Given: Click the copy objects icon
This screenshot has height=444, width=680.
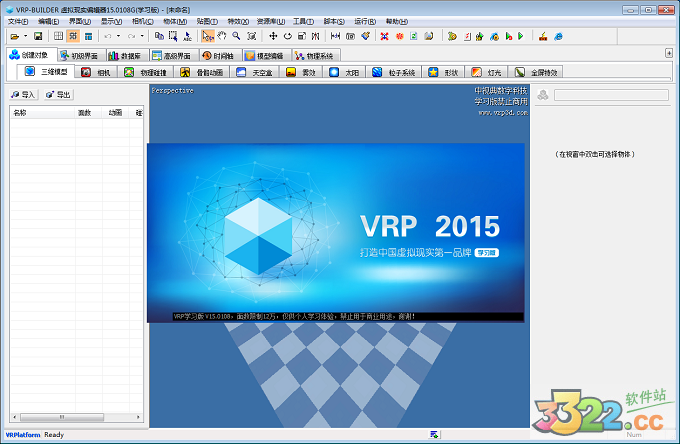Looking at the screenshot, I should [159, 36].
